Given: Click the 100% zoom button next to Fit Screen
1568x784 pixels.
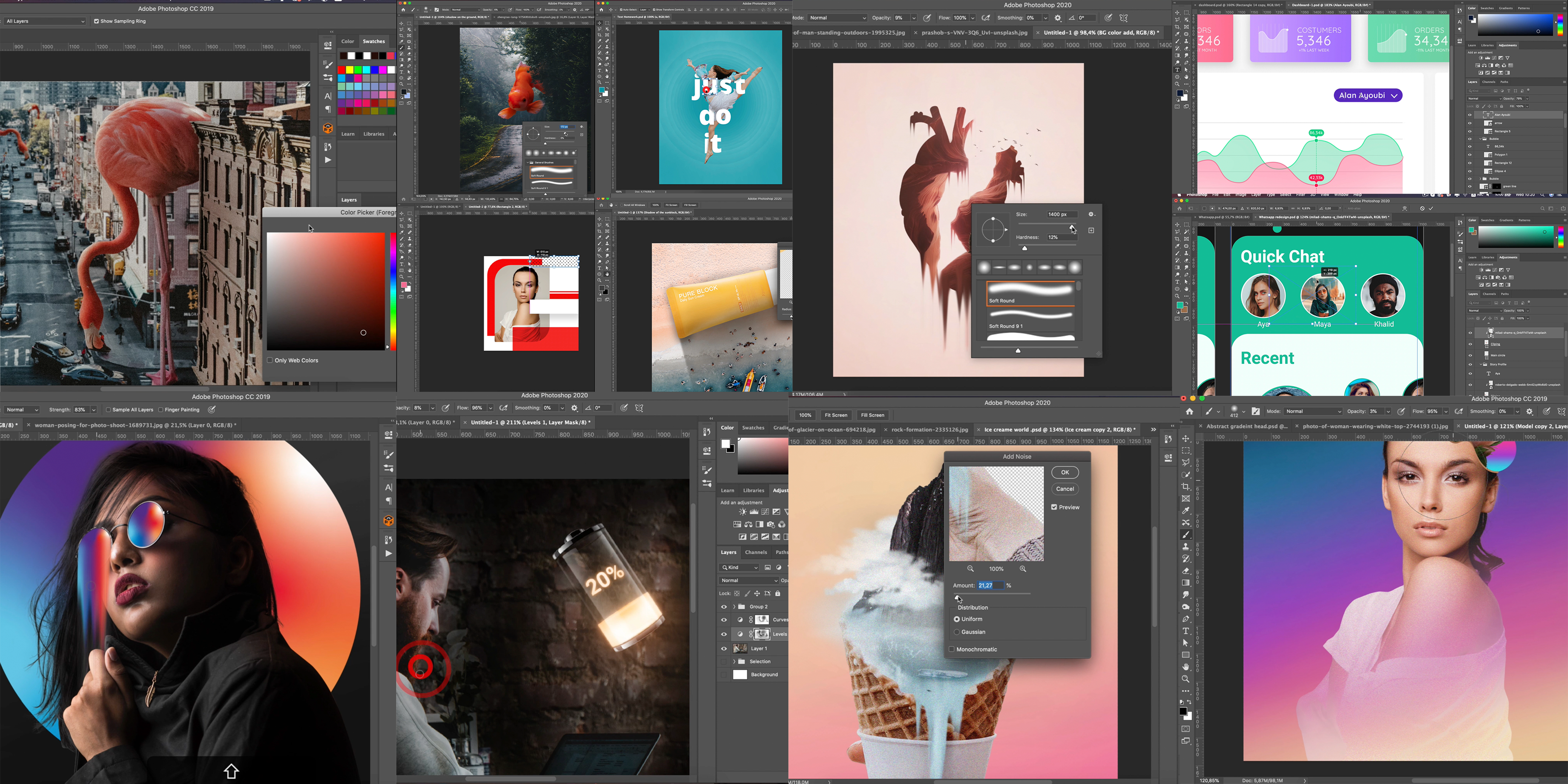Looking at the screenshot, I should [805, 415].
